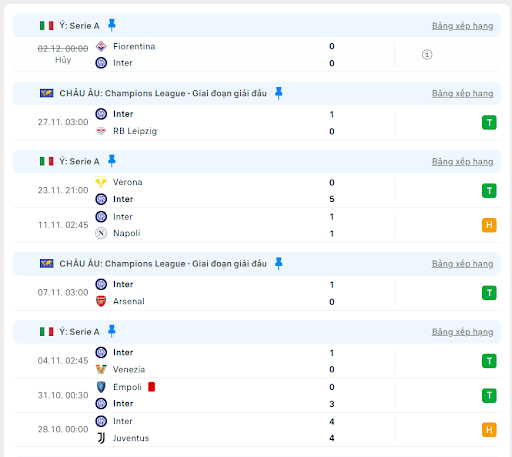This screenshot has width=512, height=457.
Task: Click orange H badge on Inter-Napoli match
Action: pos(489,225)
